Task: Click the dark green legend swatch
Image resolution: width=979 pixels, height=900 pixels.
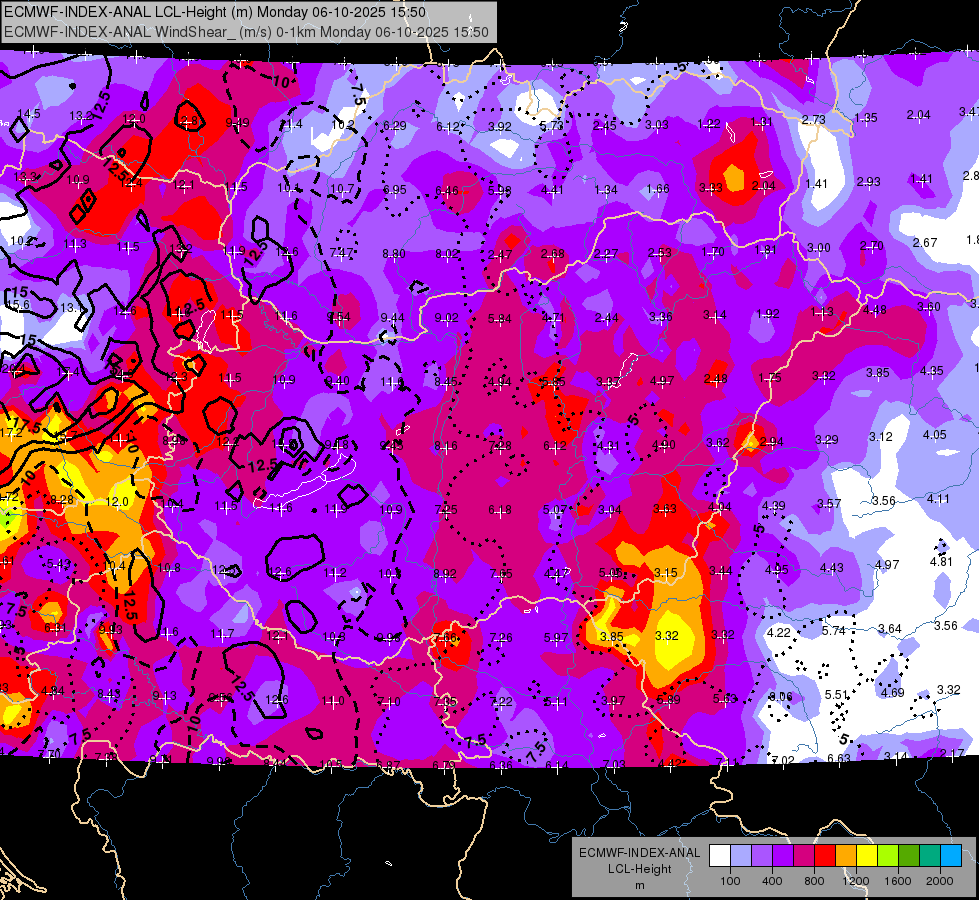Action: coord(908,856)
